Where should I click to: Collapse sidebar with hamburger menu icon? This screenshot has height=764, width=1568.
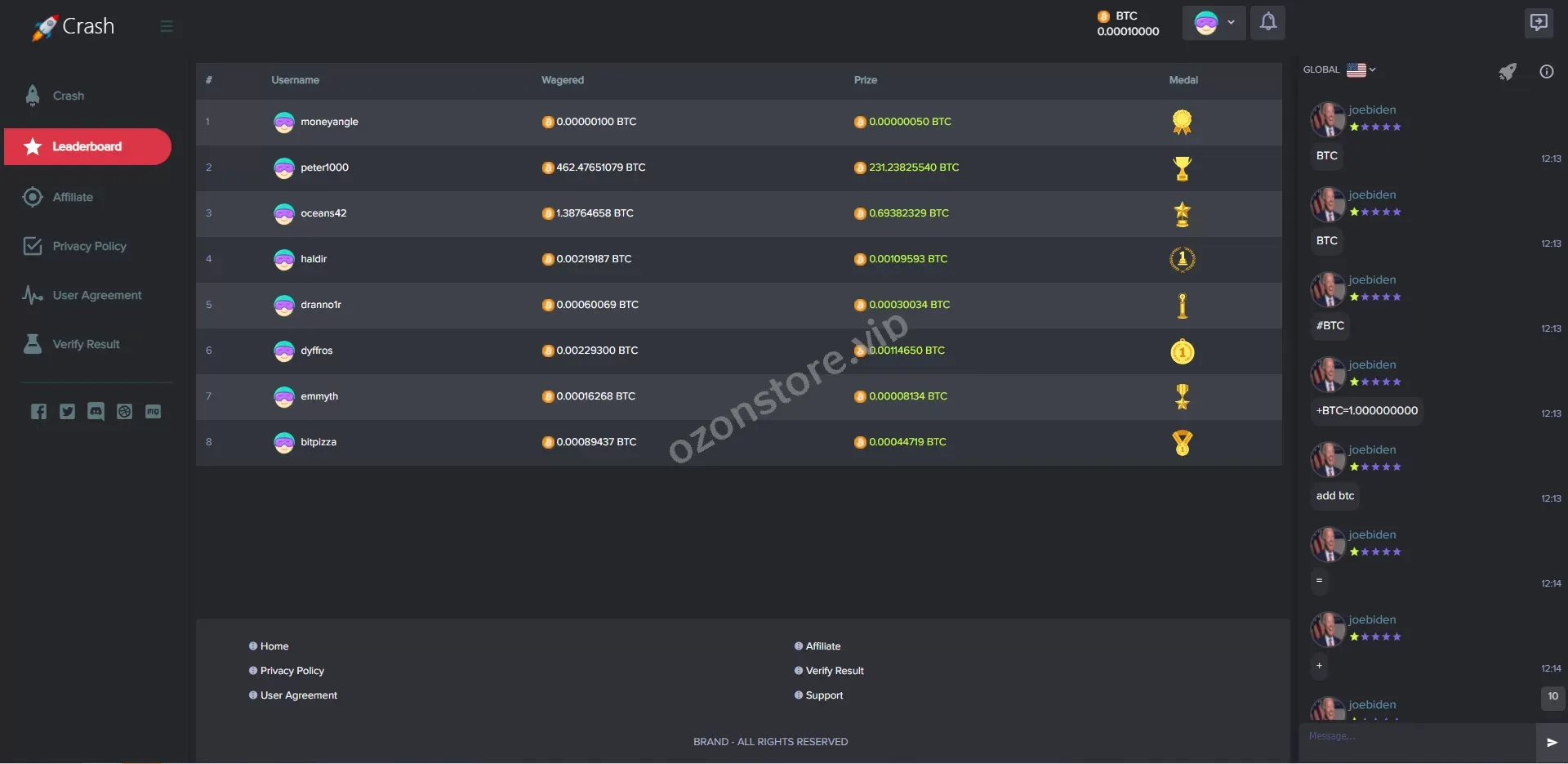coord(167,26)
